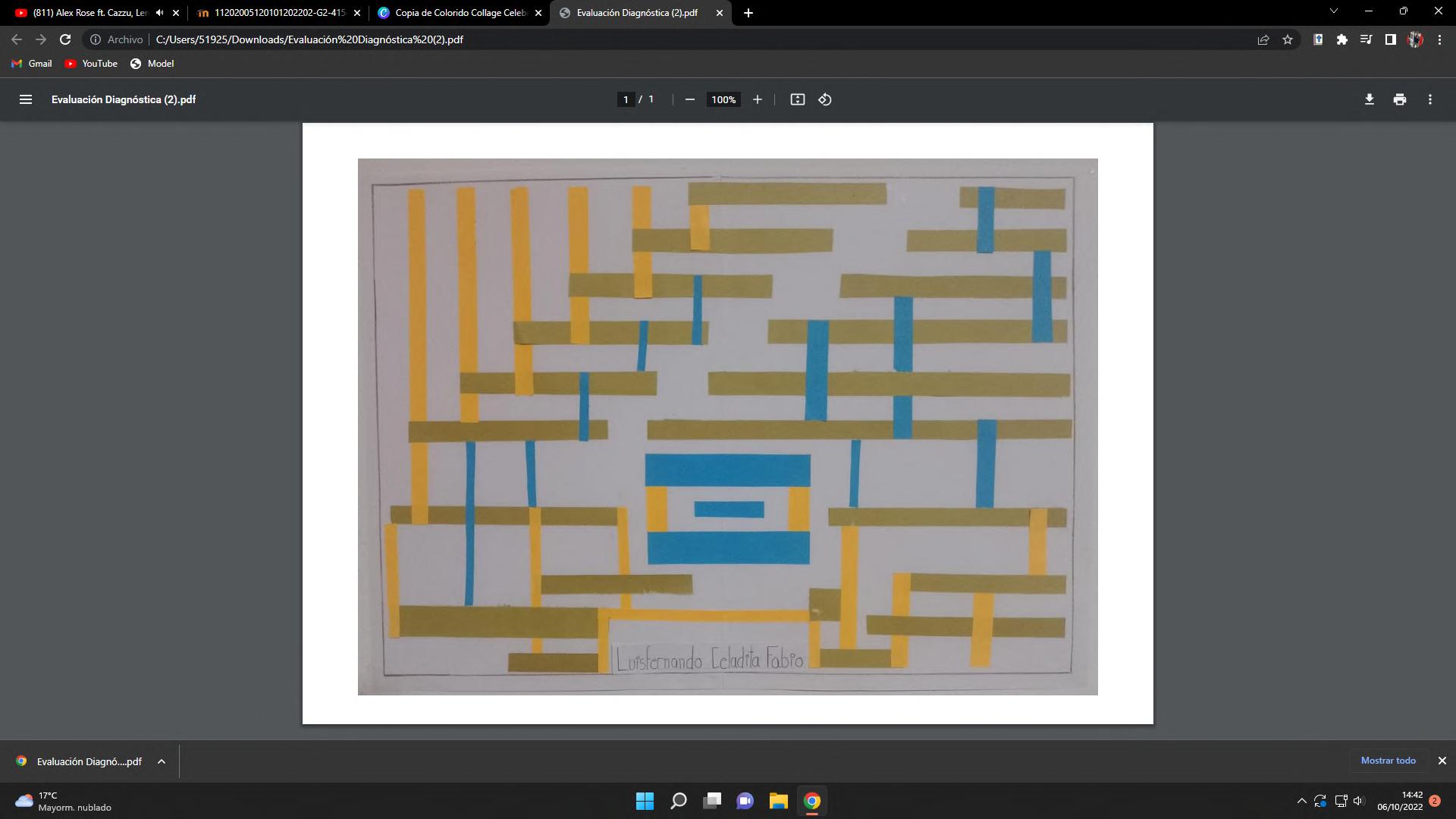Expand the downloaded file options chevron
This screenshot has height=819, width=1456.
161,761
